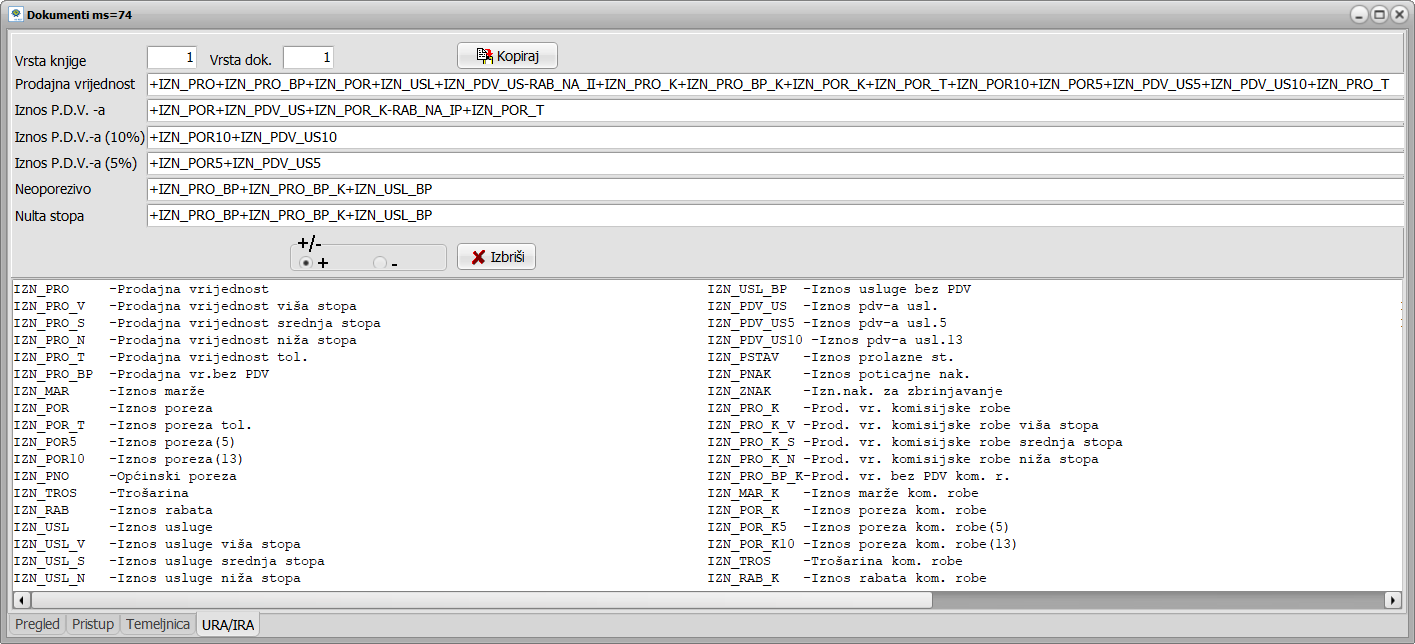Viewport: 1415px width, 644px height.
Task: Switch to the Pregled tab
Action: tap(38, 624)
